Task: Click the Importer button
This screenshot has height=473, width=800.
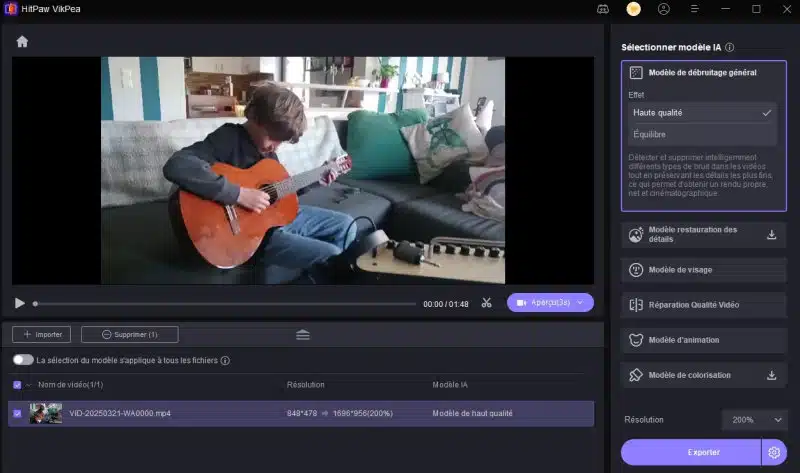Action: pos(41,335)
